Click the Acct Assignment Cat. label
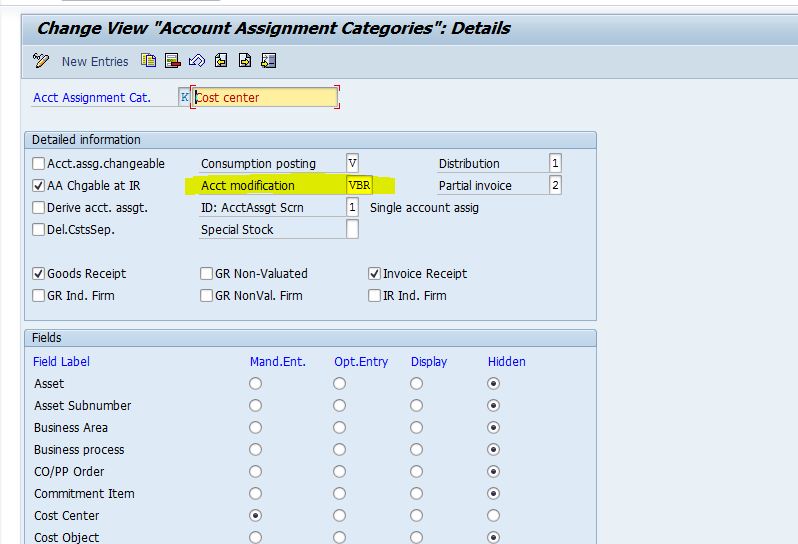The height and width of the screenshot is (544, 798). coord(92,98)
